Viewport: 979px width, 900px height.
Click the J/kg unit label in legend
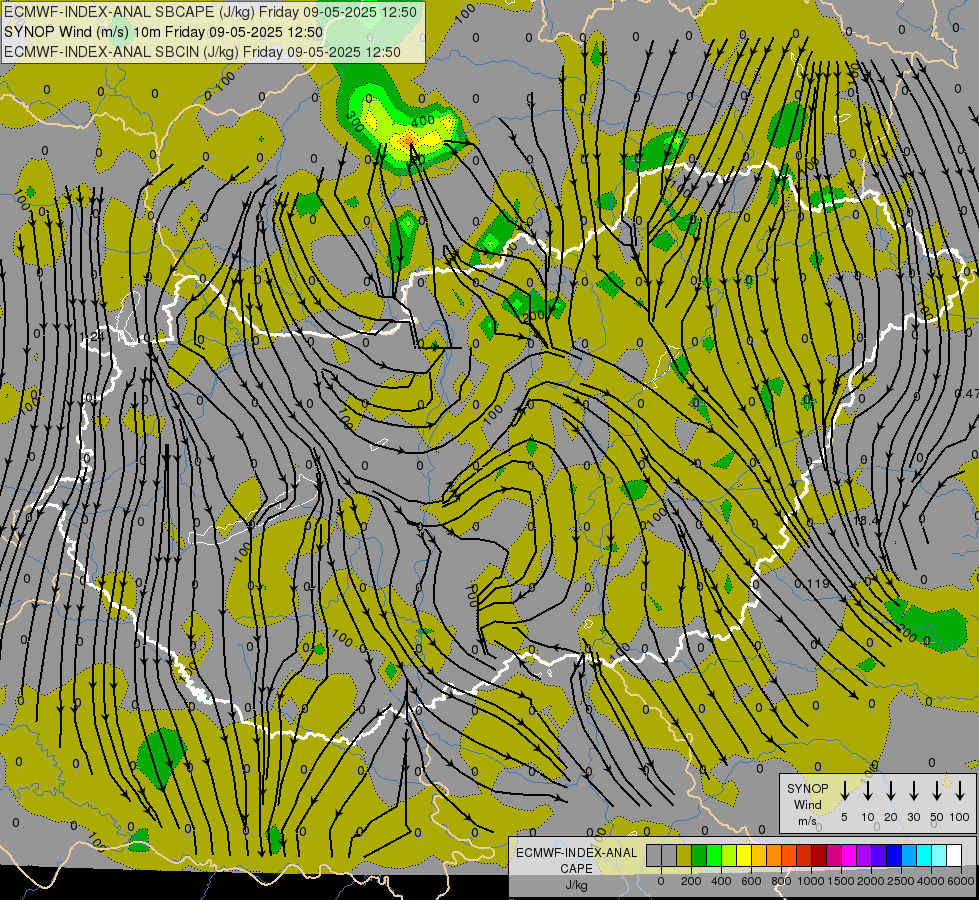click(576, 885)
